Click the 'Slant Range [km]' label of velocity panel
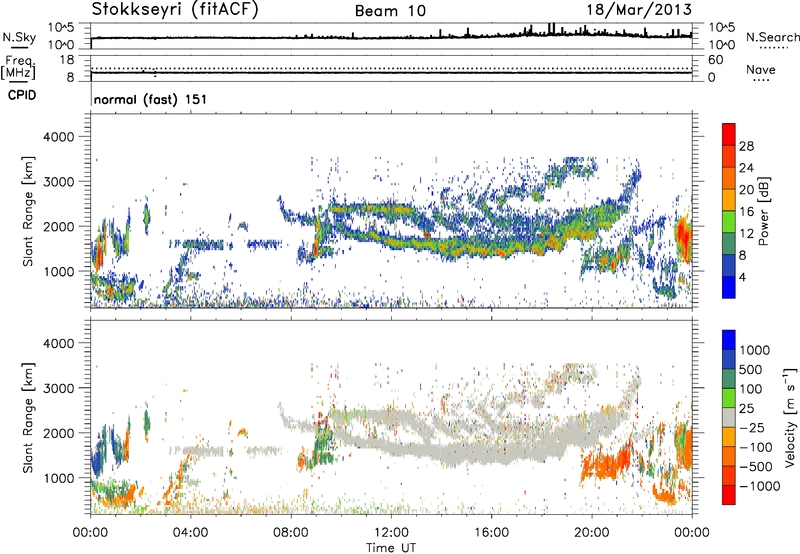 [29, 417]
